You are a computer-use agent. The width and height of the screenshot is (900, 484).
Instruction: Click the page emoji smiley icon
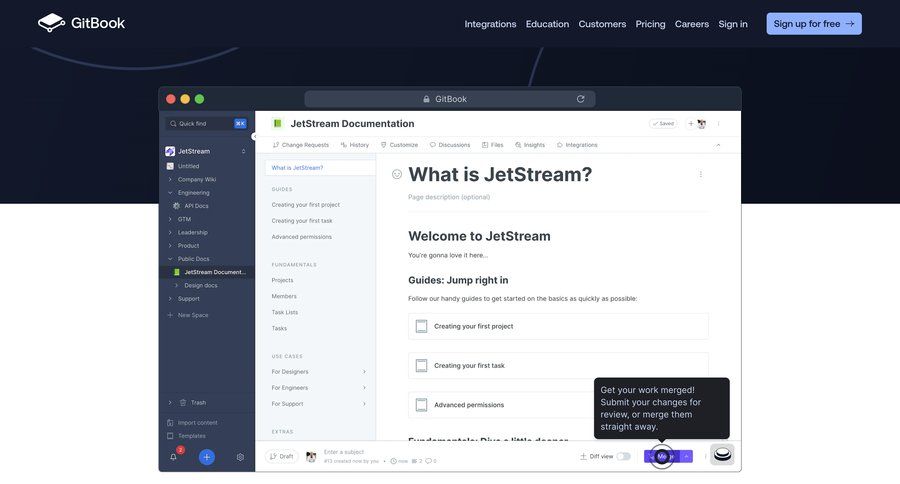(397, 174)
